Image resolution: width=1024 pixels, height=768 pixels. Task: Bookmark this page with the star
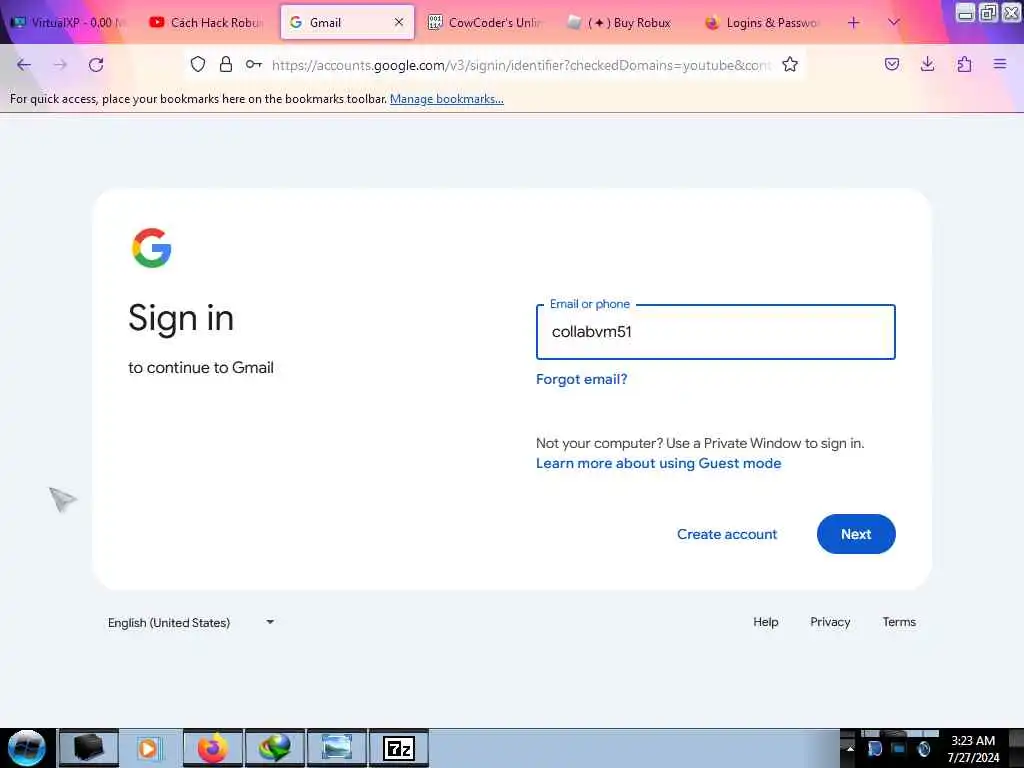click(x=790, y=64)
